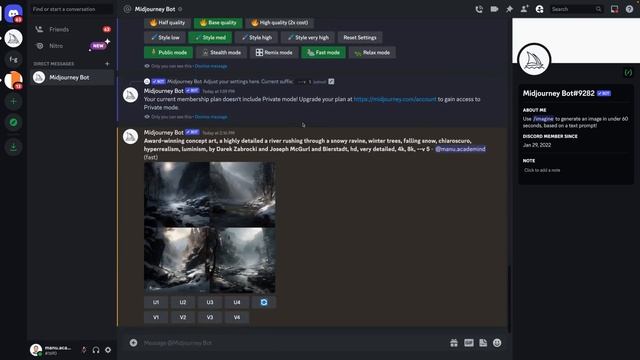
Task: Start a video call icon
Action: click(x=494, y=9)
